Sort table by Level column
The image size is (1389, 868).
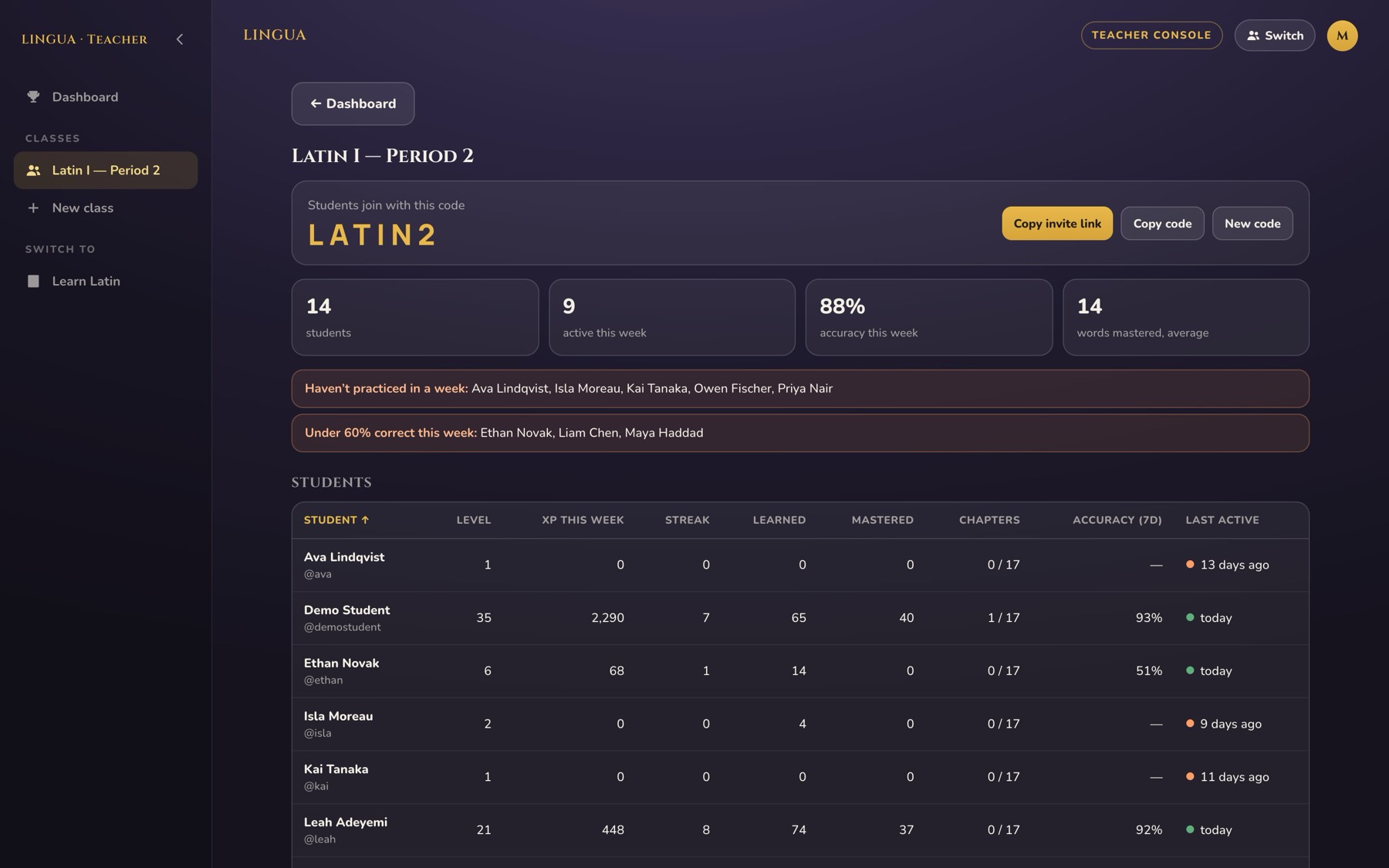[473, 520]
